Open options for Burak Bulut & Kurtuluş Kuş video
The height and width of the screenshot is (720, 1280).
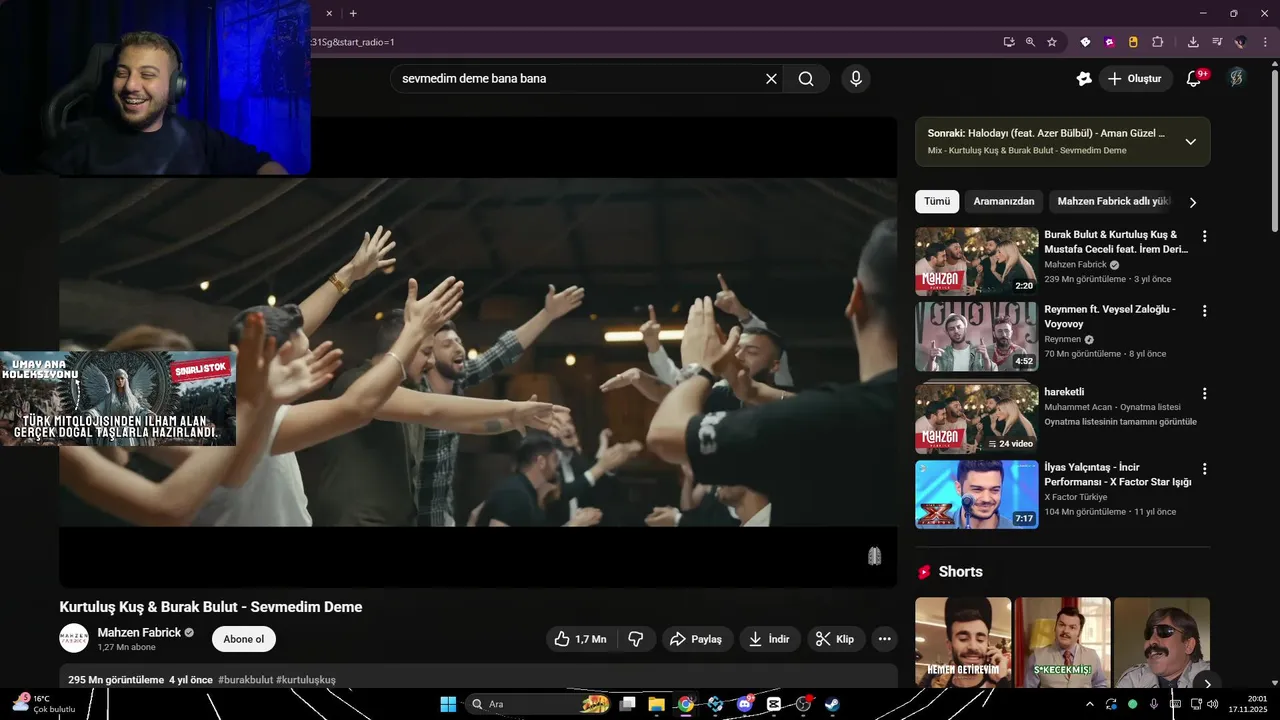coord(1204,237)
